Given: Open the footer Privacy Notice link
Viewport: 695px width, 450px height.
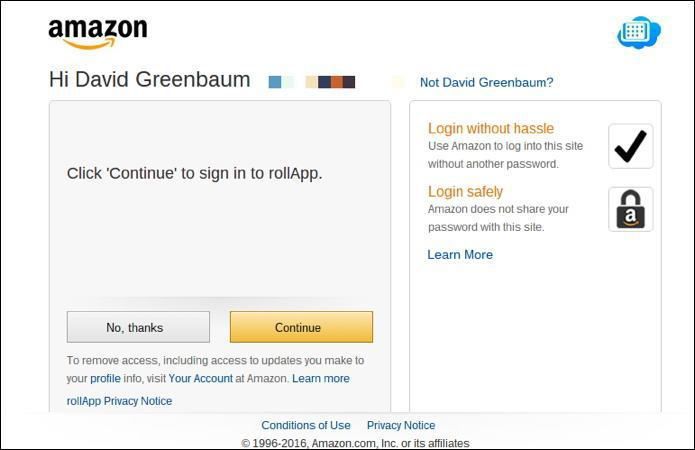Looking at the screenshot, I should coord(401,425).
